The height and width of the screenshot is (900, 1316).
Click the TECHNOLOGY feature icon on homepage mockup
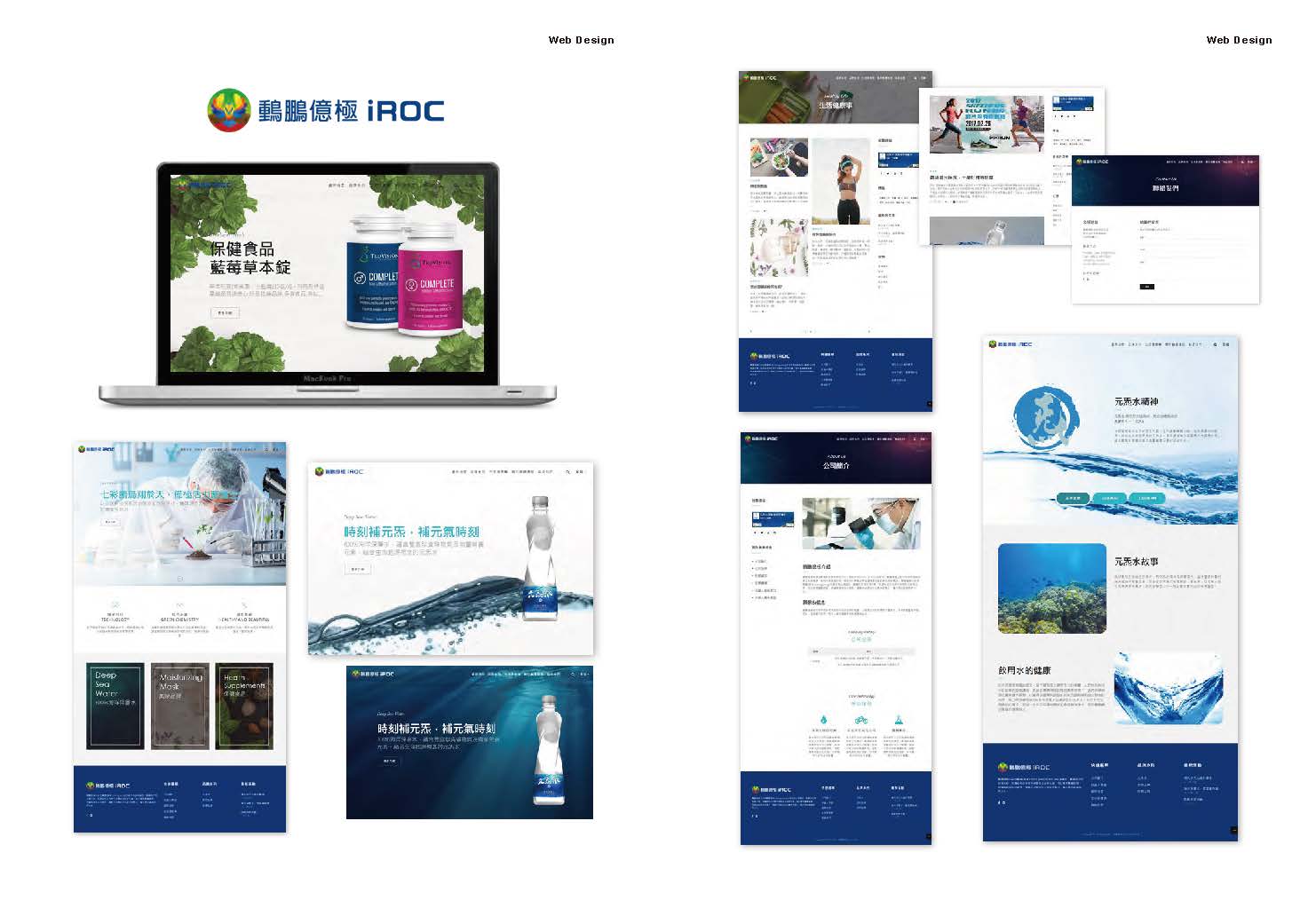[115, 605]
